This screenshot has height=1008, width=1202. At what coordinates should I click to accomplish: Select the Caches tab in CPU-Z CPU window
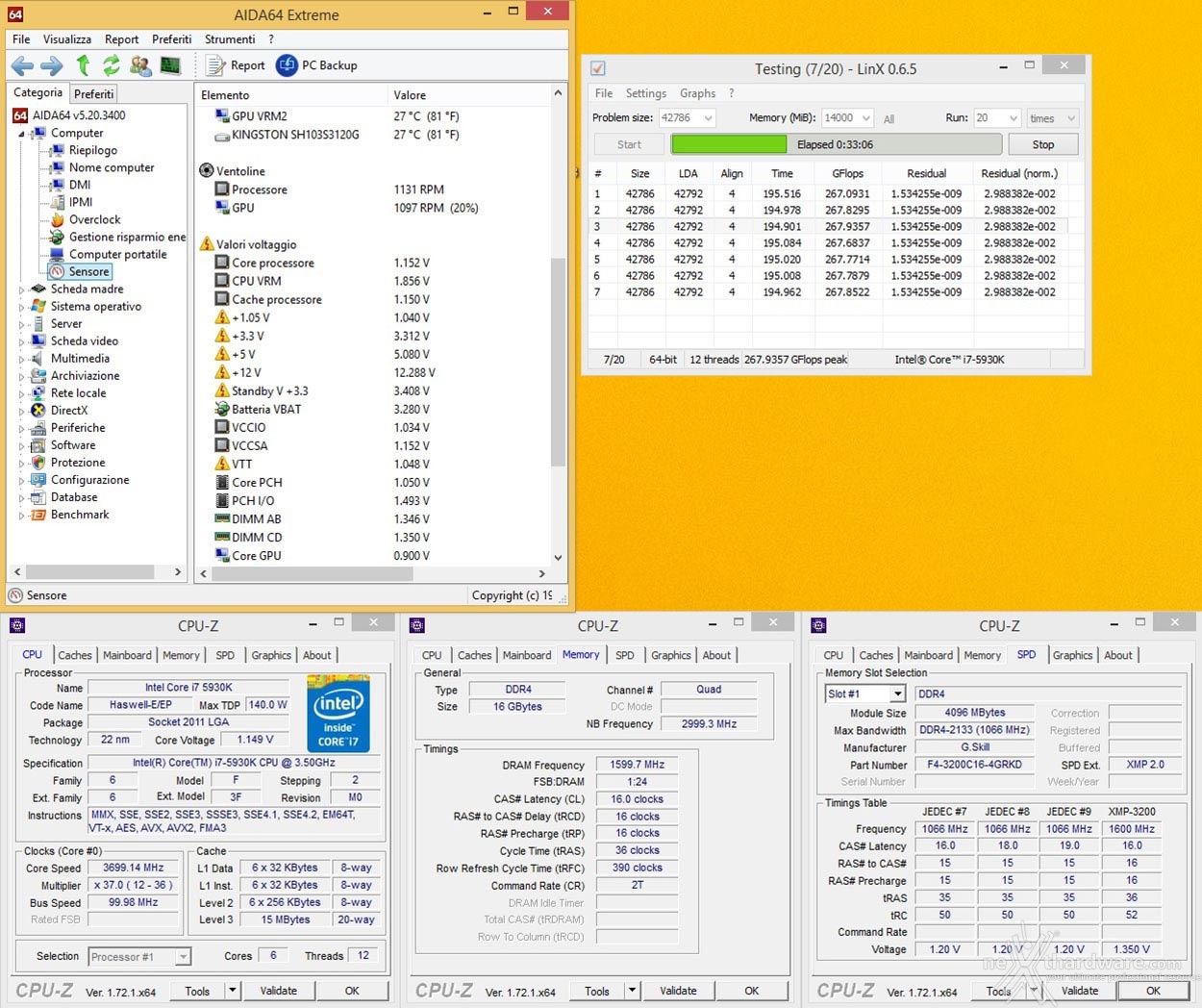point(75,655)
